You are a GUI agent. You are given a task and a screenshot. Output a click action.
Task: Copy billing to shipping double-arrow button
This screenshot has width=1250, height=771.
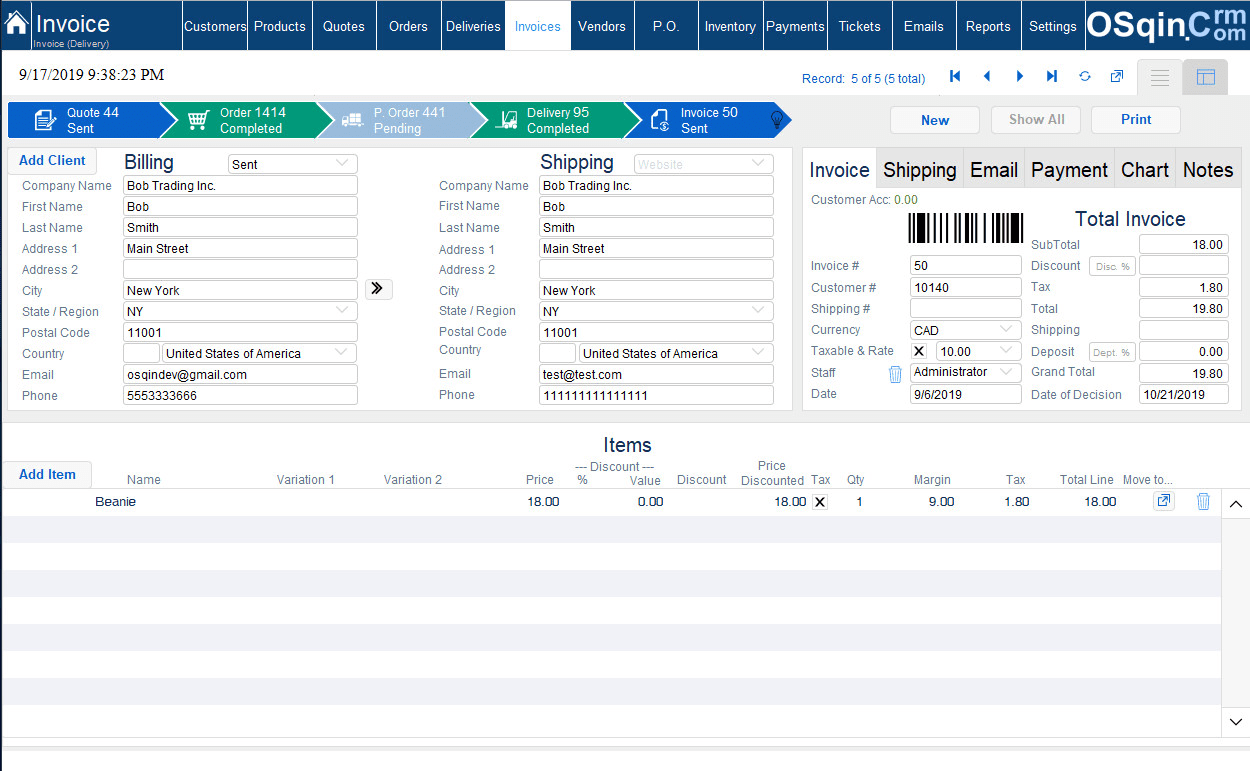pos(378,289)
